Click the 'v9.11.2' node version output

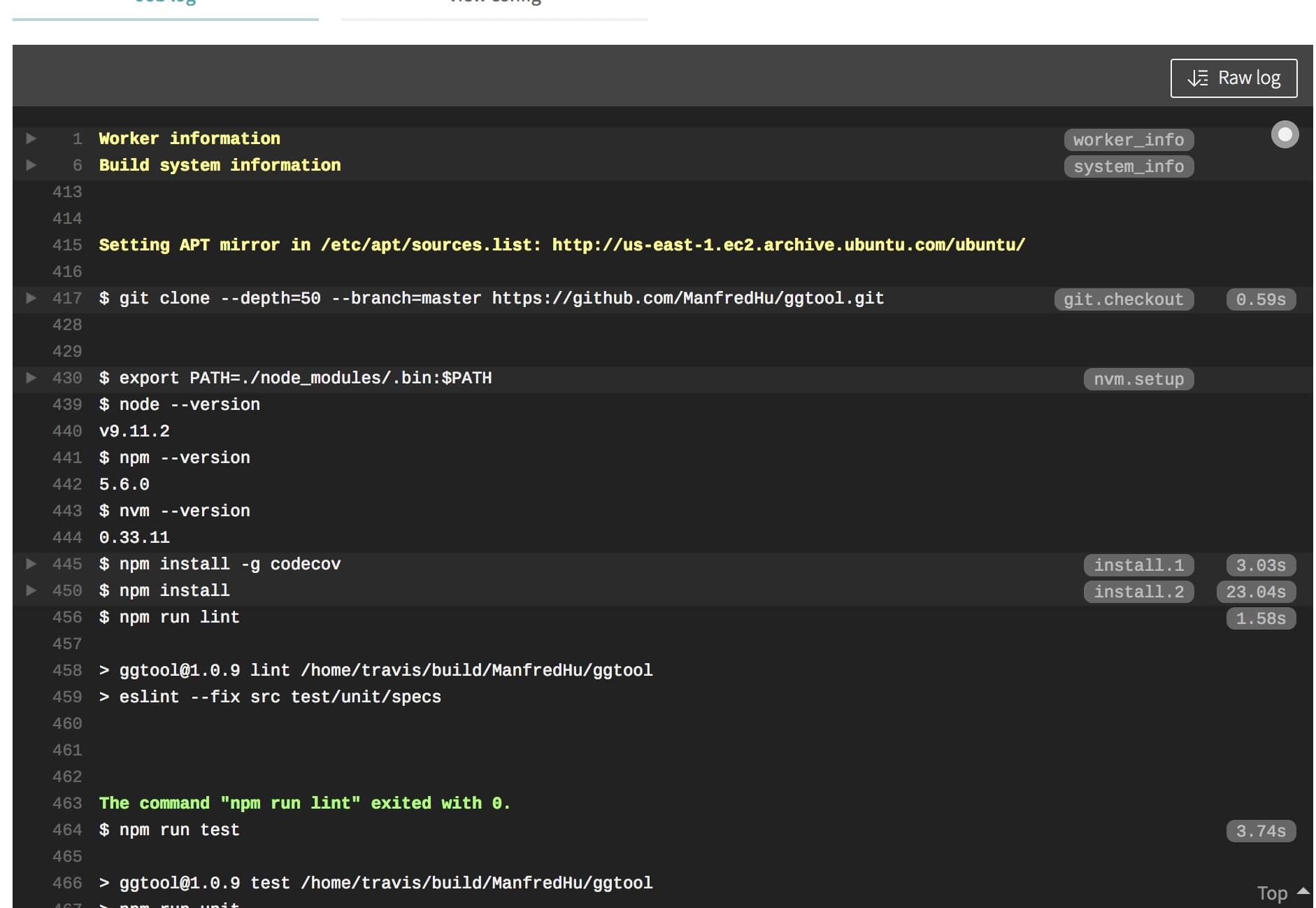[x=134, y=431]
